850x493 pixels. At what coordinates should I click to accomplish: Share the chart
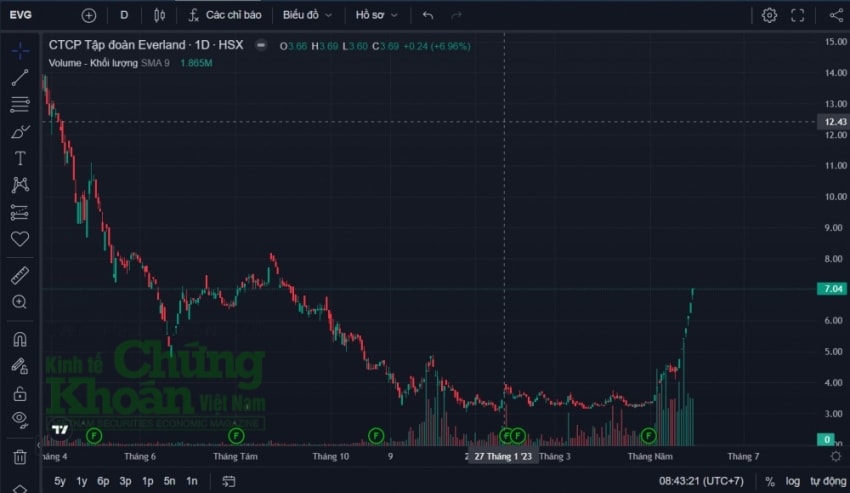pos(836,15)
